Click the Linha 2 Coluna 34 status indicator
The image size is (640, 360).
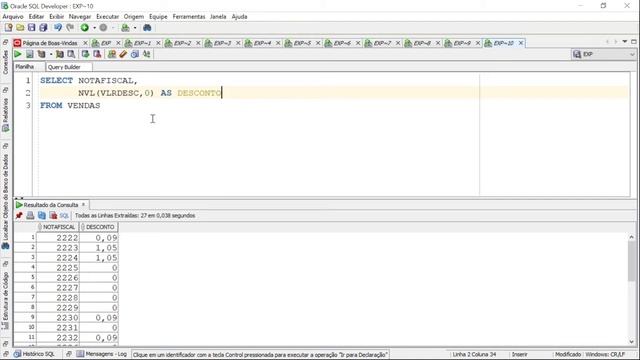pyautogui.click(x=474, y=354)
